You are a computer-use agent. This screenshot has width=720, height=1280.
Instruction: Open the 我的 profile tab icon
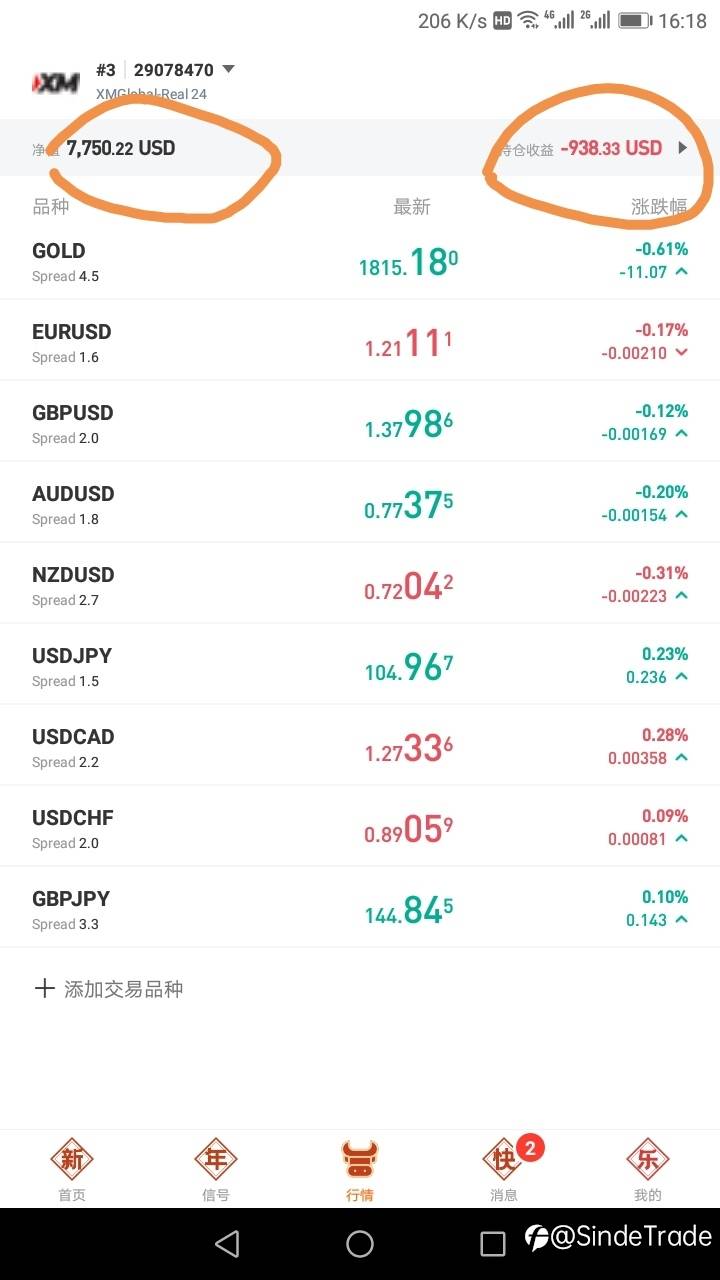click(648, 1160)
